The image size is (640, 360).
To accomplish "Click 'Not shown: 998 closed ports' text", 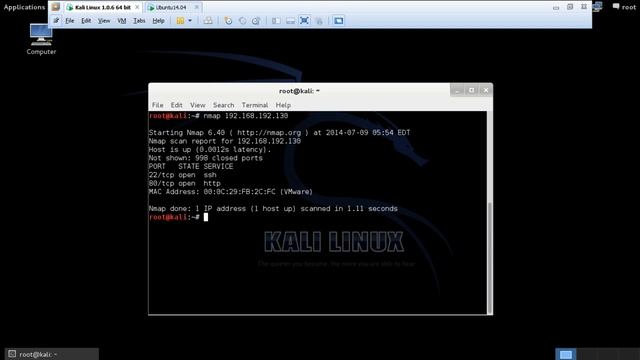I will [206, 158].
